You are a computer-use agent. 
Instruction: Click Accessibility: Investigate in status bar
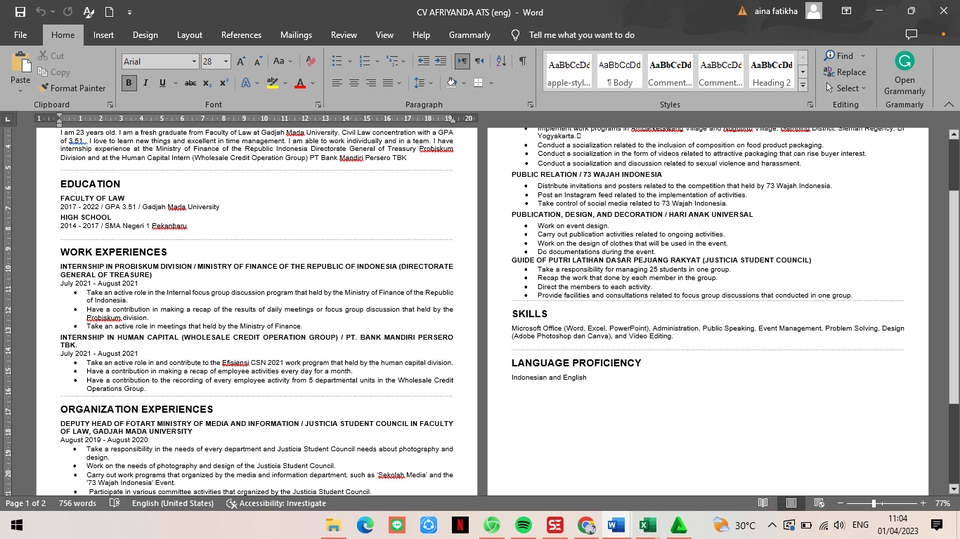(276, 503)
